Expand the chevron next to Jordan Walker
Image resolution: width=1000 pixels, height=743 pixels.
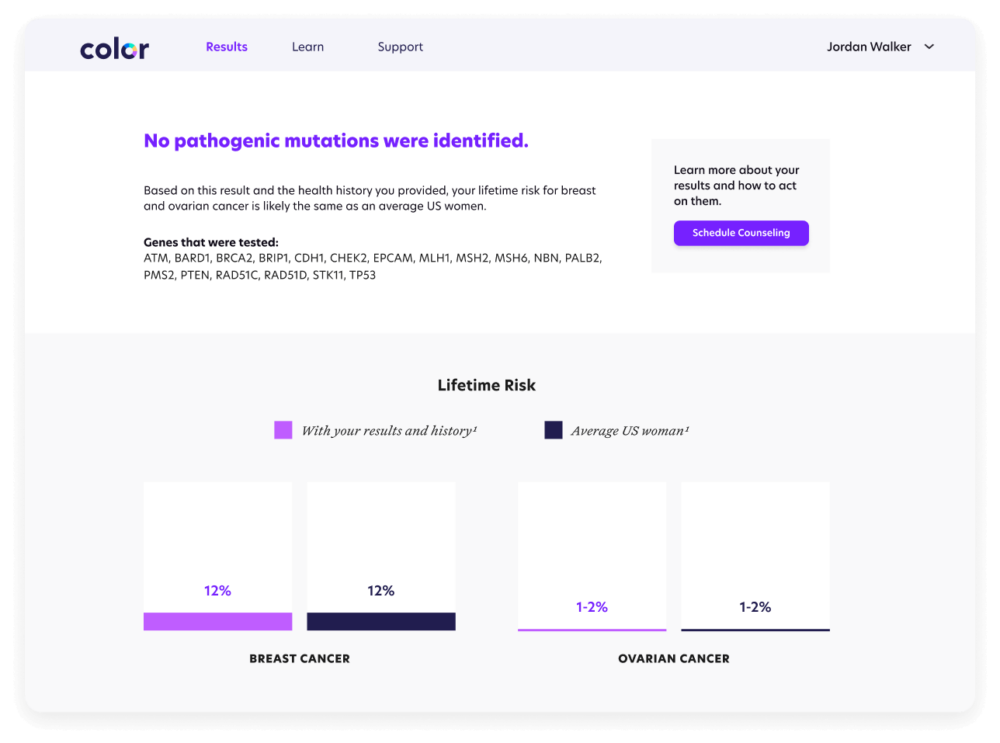929,46
